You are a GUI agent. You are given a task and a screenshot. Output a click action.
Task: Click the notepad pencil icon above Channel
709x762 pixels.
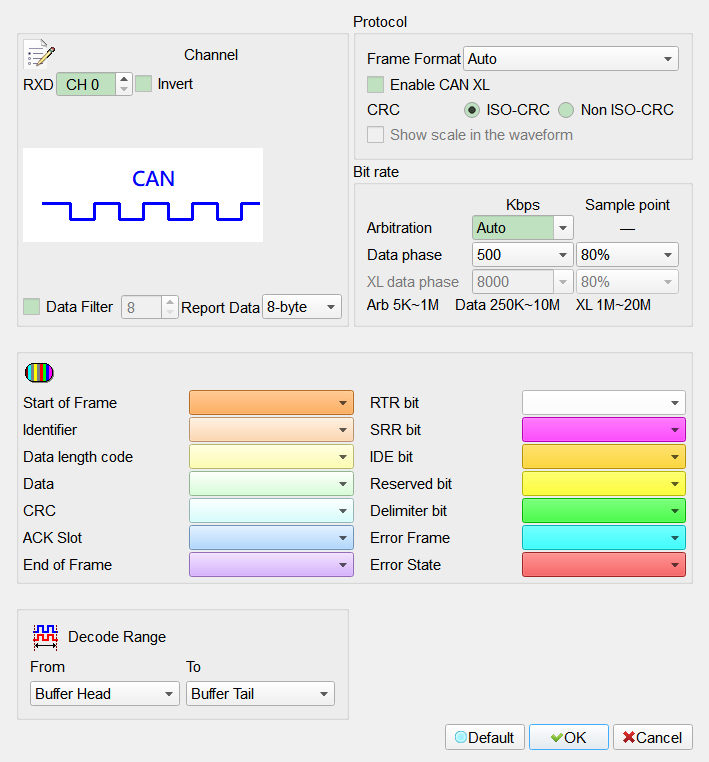pyautogui.click(x=39, y=53)
